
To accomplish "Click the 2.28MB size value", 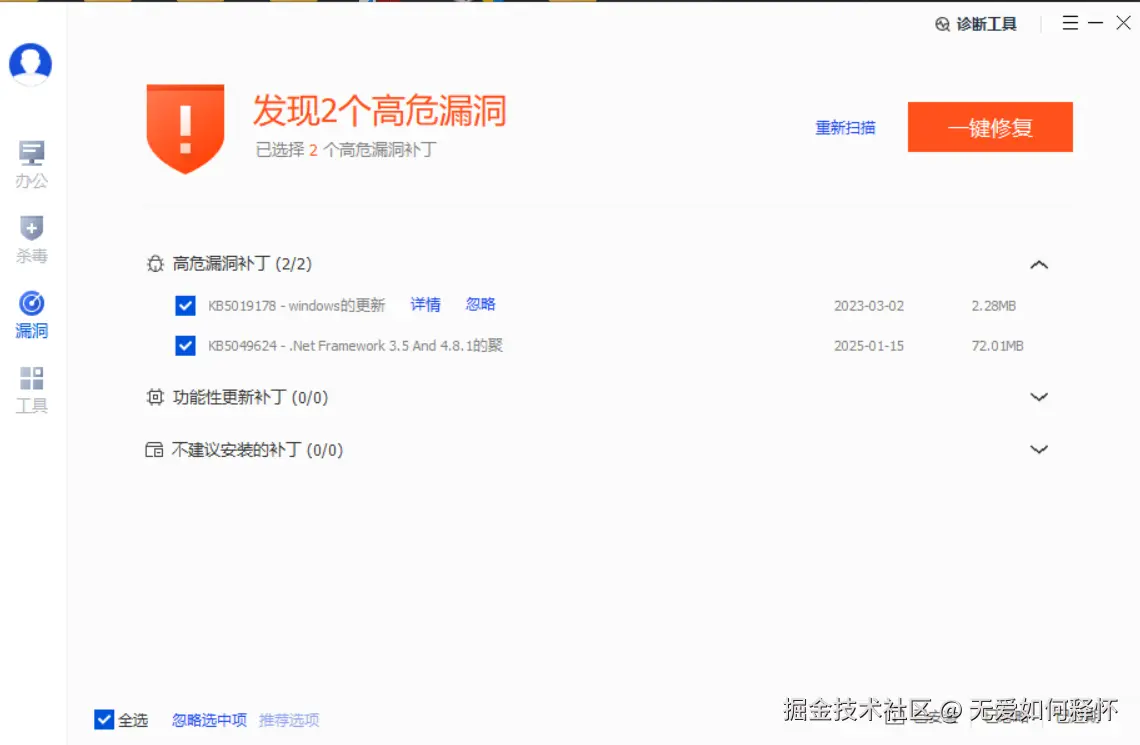I will tap(994, 306).
